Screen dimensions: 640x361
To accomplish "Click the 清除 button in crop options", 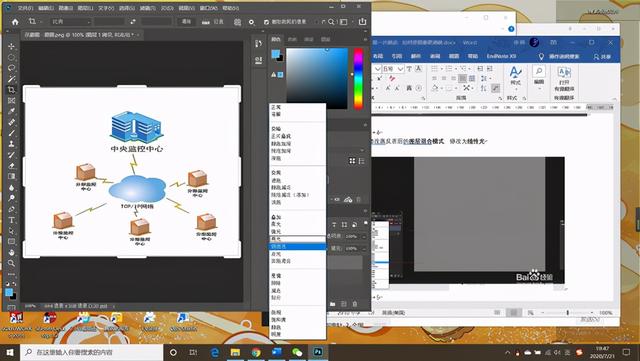I will point(186,22).
